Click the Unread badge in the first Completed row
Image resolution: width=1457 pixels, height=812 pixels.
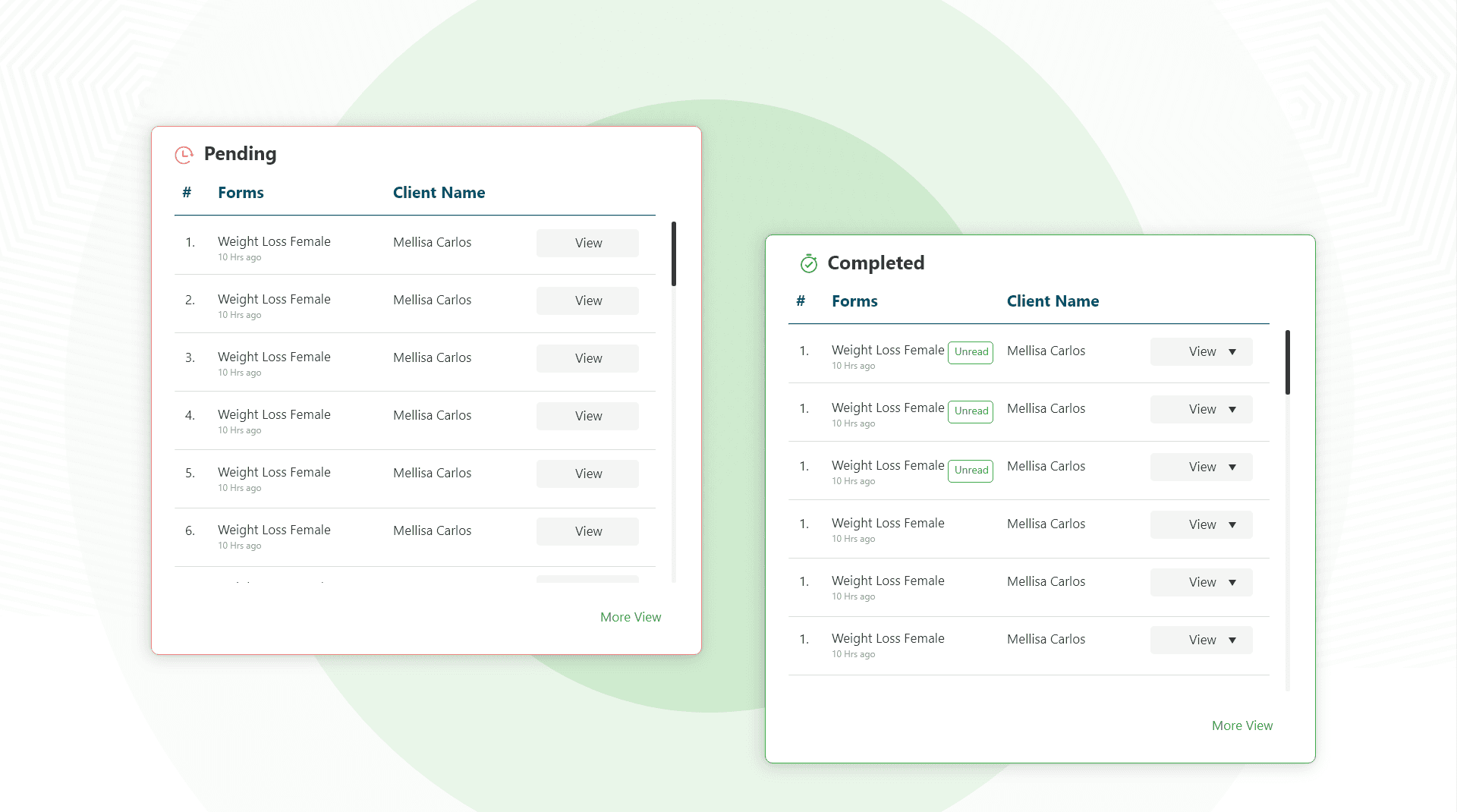pos(971,352)
